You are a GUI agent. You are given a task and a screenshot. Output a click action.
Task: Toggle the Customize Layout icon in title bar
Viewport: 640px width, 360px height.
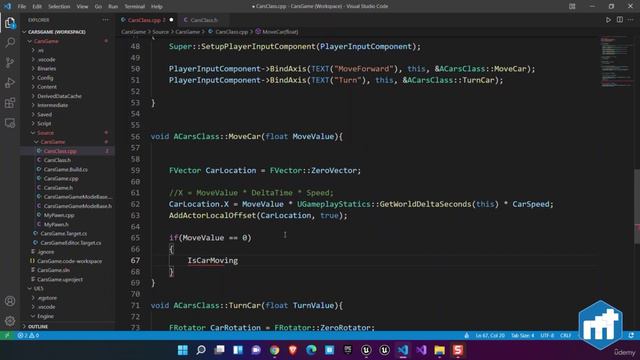coord(572,6)
